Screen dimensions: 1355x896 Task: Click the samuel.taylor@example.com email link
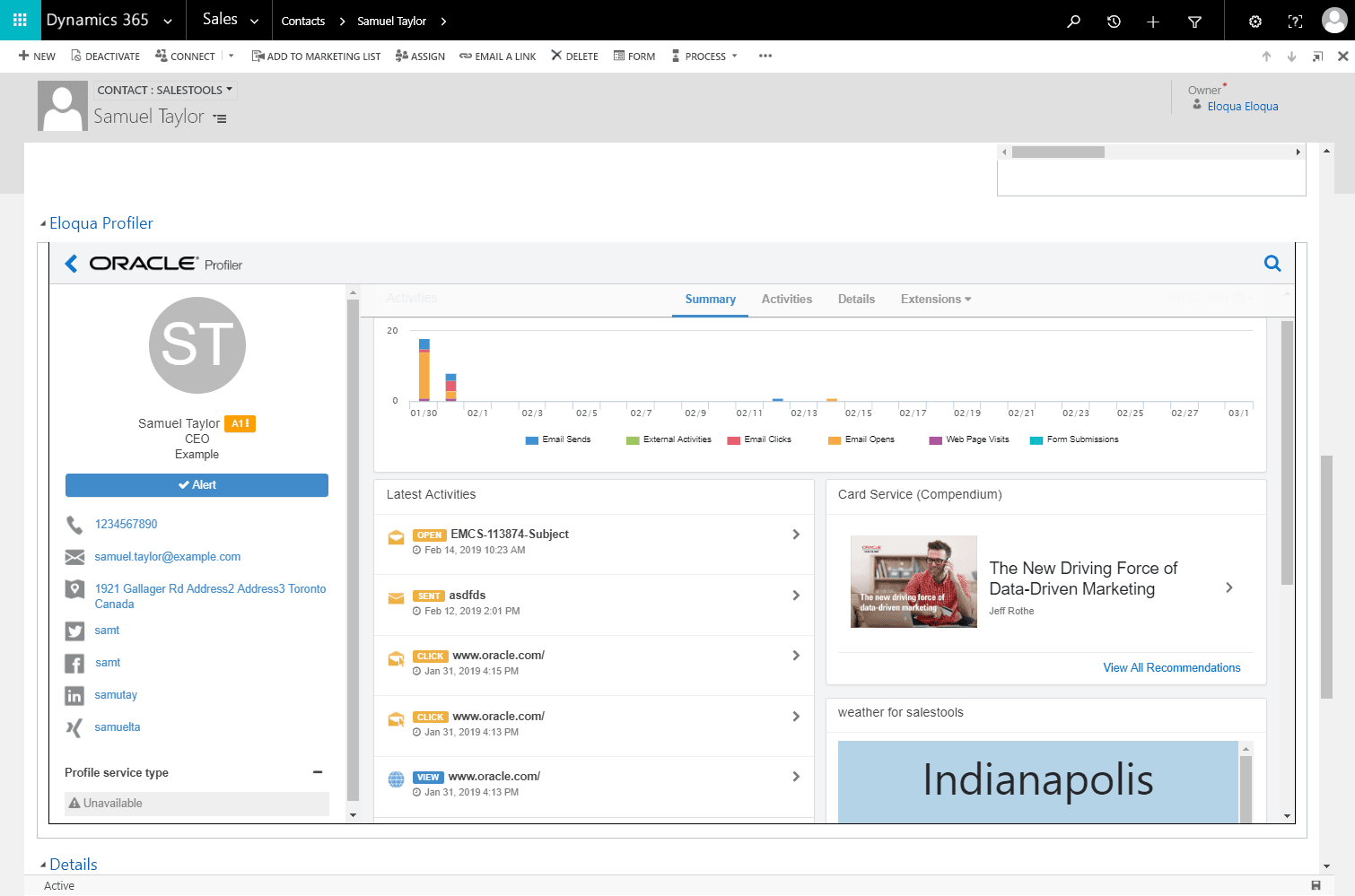[x=168, y=557]
